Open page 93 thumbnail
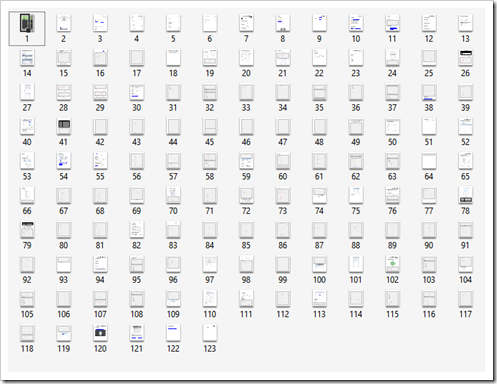This screenshot has width=497, height=384. (63, 264)
